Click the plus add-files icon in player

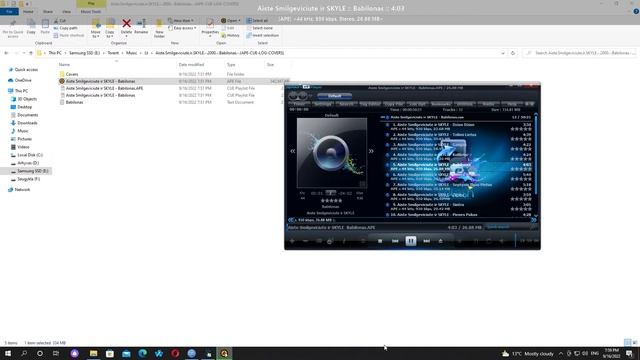pos(292,241)
